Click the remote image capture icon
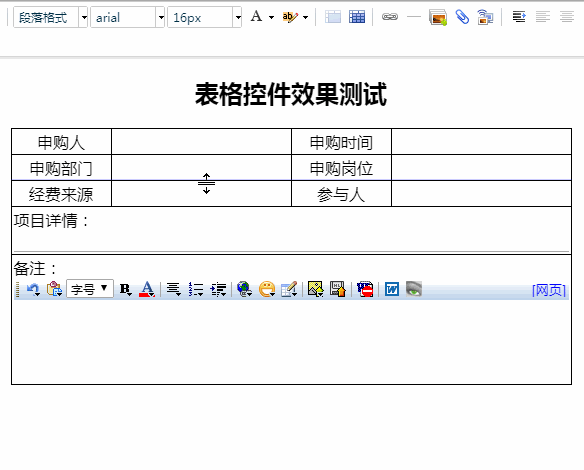This screenshot has width=584, height=470. point(485,17)
